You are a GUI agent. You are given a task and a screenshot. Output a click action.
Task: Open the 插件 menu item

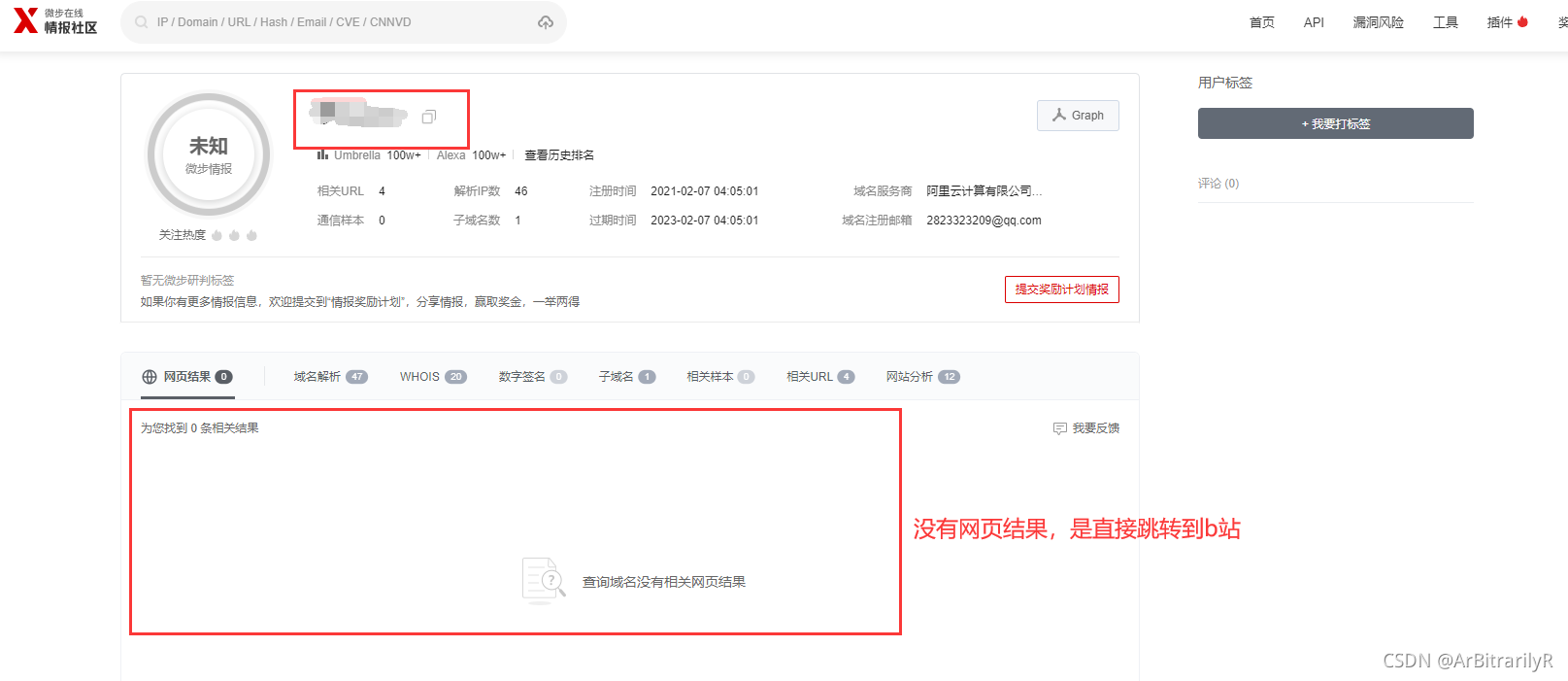(x=1500, y=22)
